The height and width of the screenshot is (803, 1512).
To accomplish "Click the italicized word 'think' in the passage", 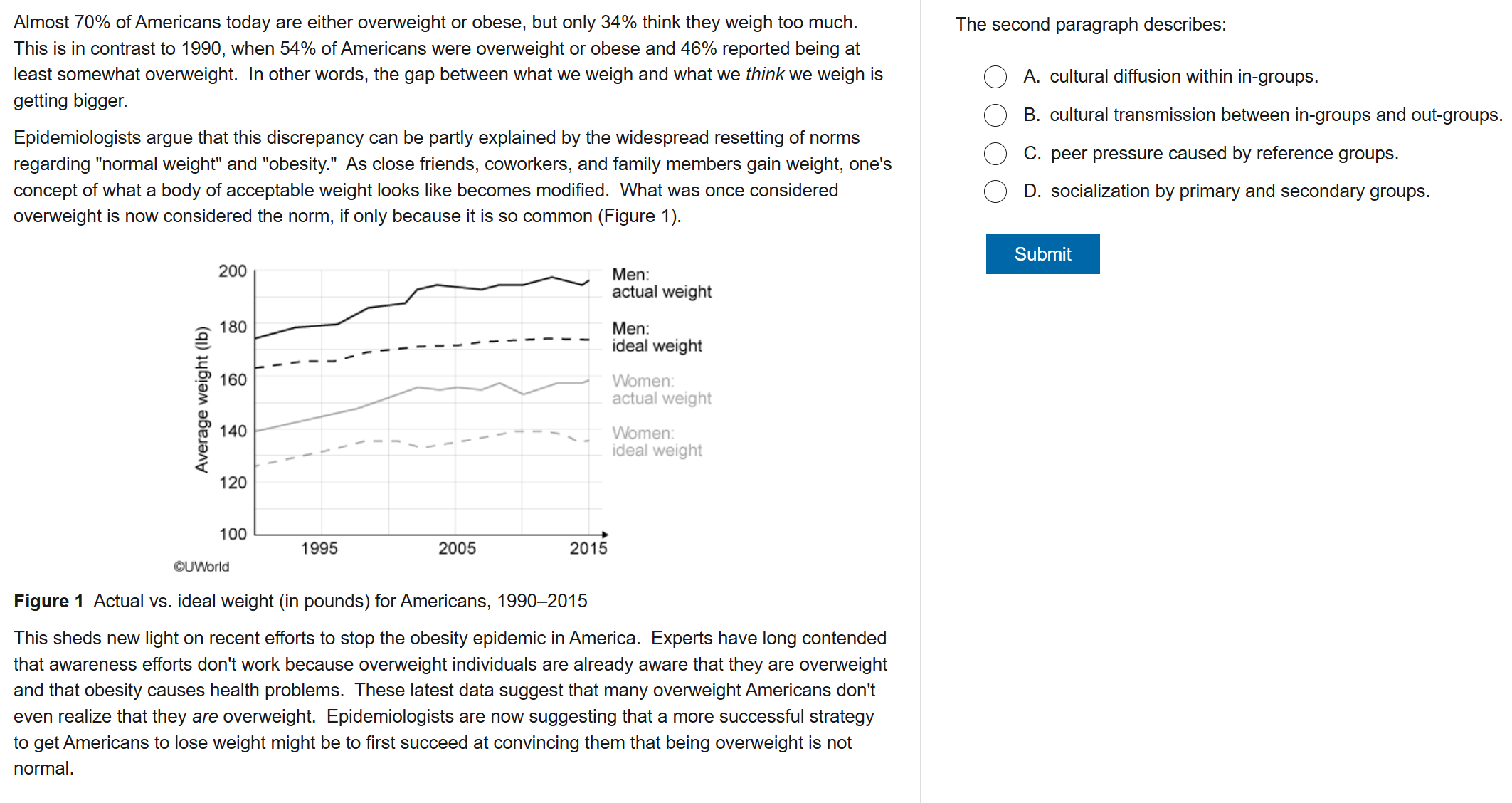I will [x=764, y=75].
